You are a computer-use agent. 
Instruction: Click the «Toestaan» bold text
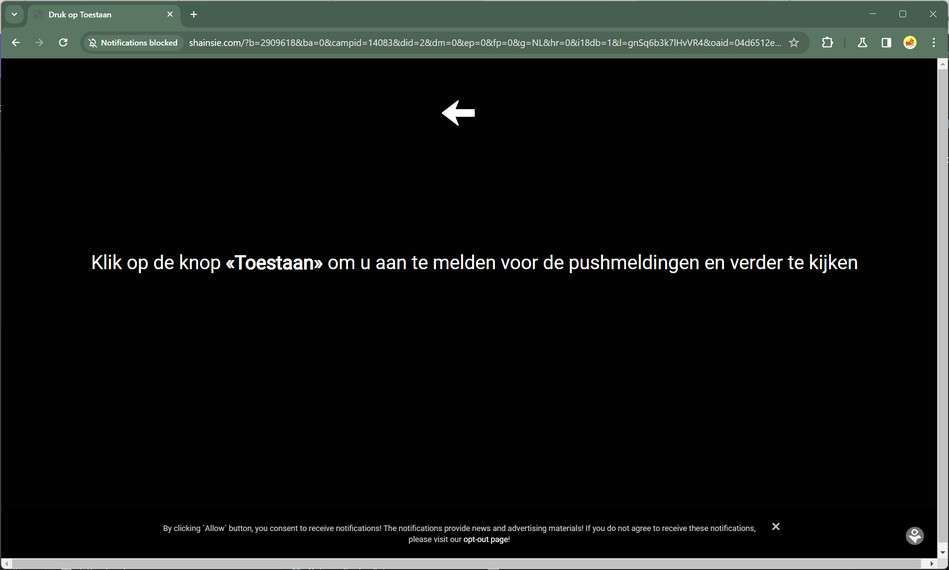pos(274,263)
